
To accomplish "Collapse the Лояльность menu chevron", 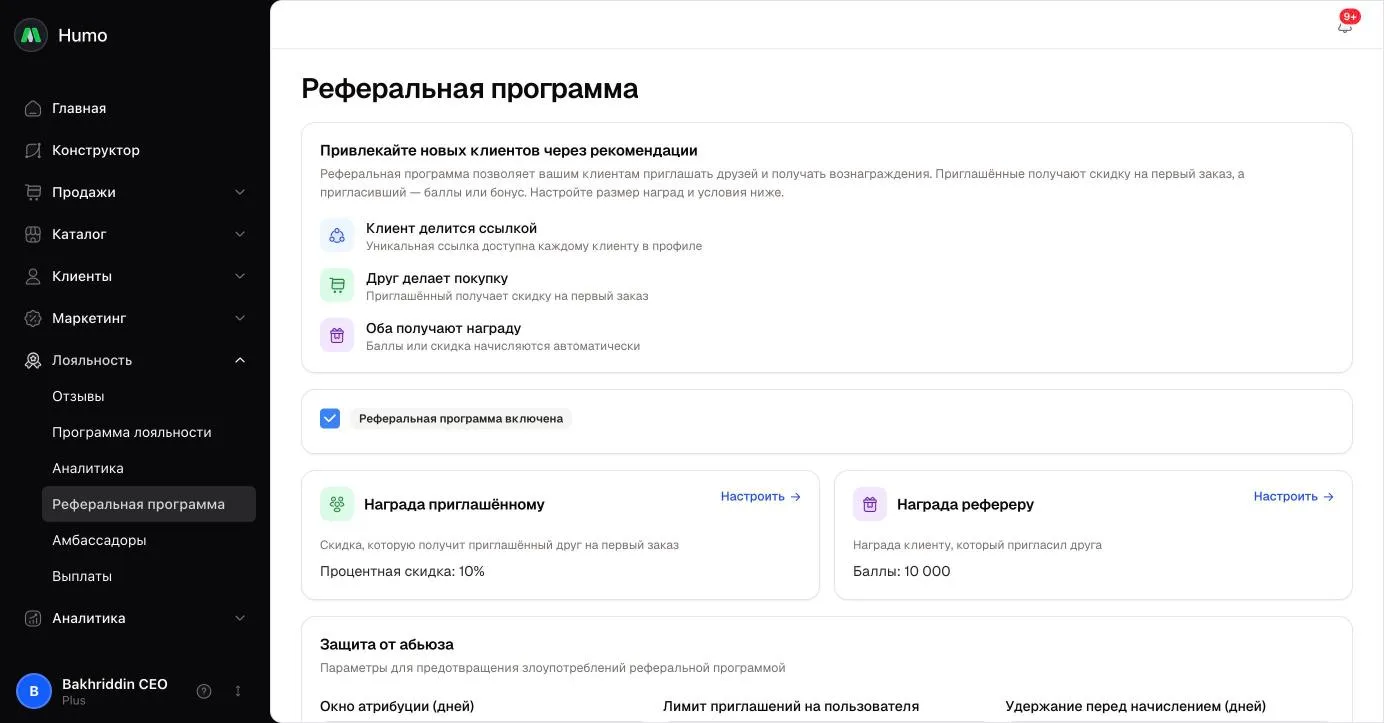I will (240, 360).
